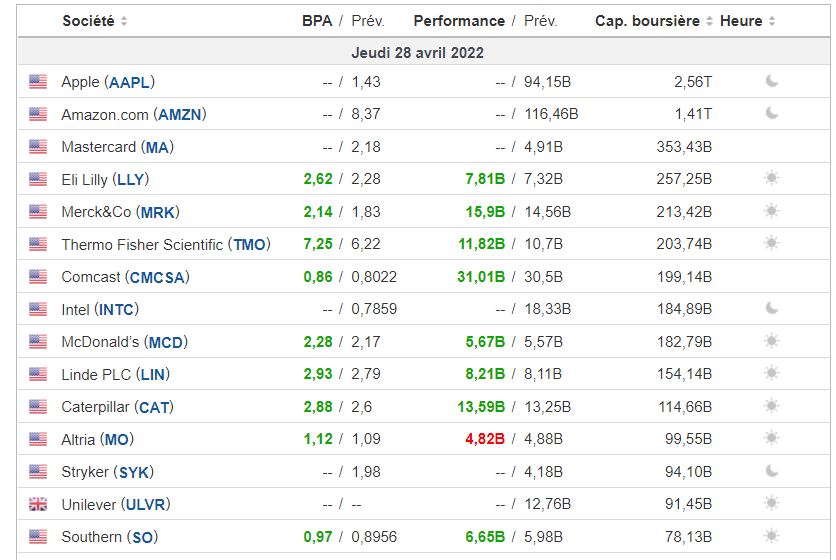Click the US flag icon beside Apple
Viewport: 836px width, 560px height.
[38, 82]
